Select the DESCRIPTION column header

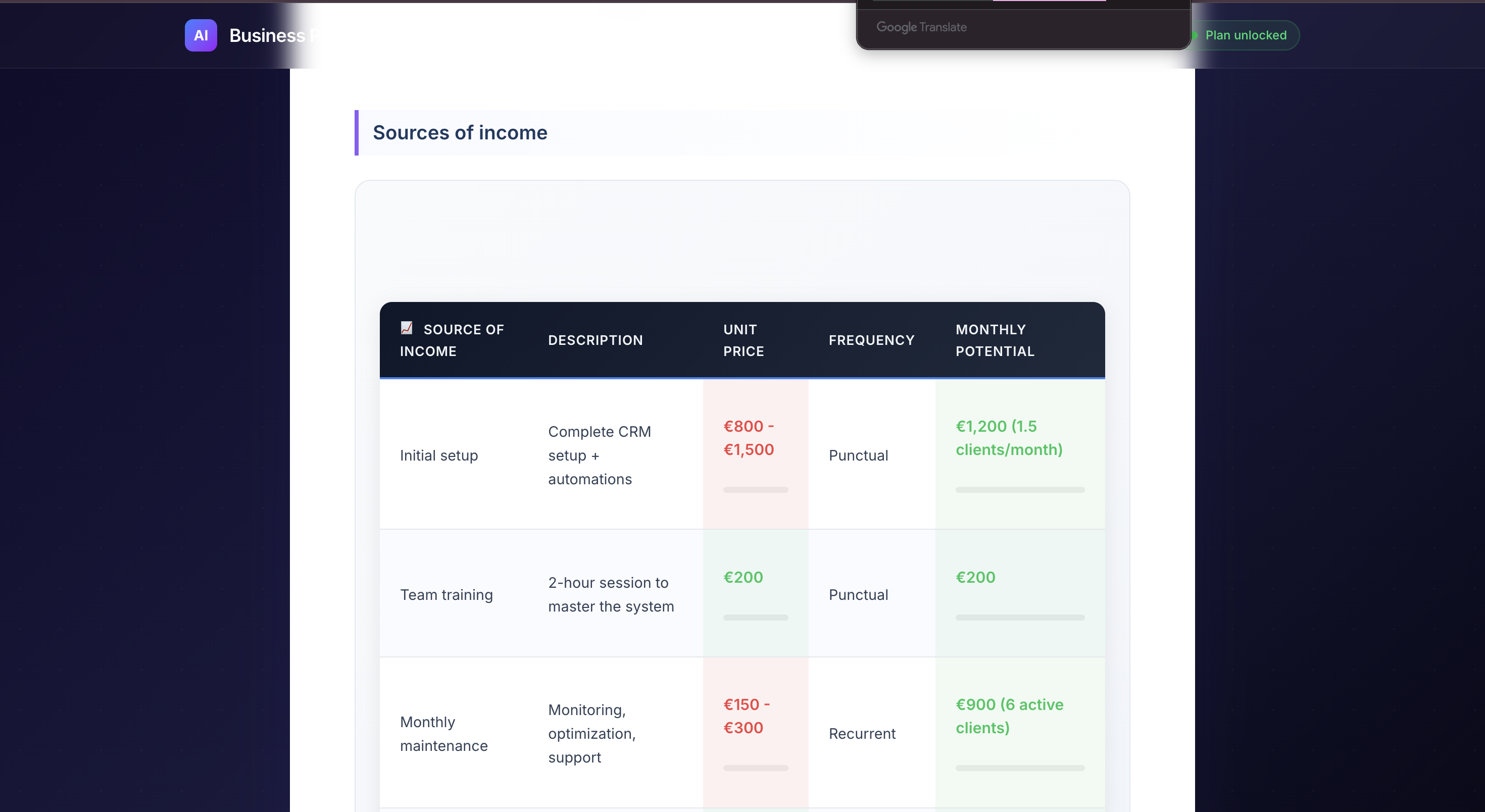click(x=595, y=340)
